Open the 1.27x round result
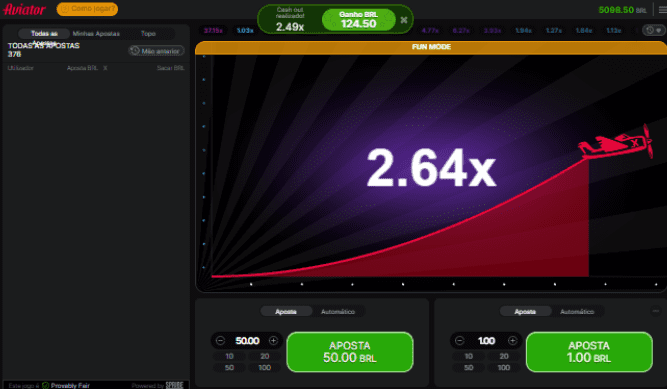The height and width of the screenshot is (389, 667). (x=554, y=31)
